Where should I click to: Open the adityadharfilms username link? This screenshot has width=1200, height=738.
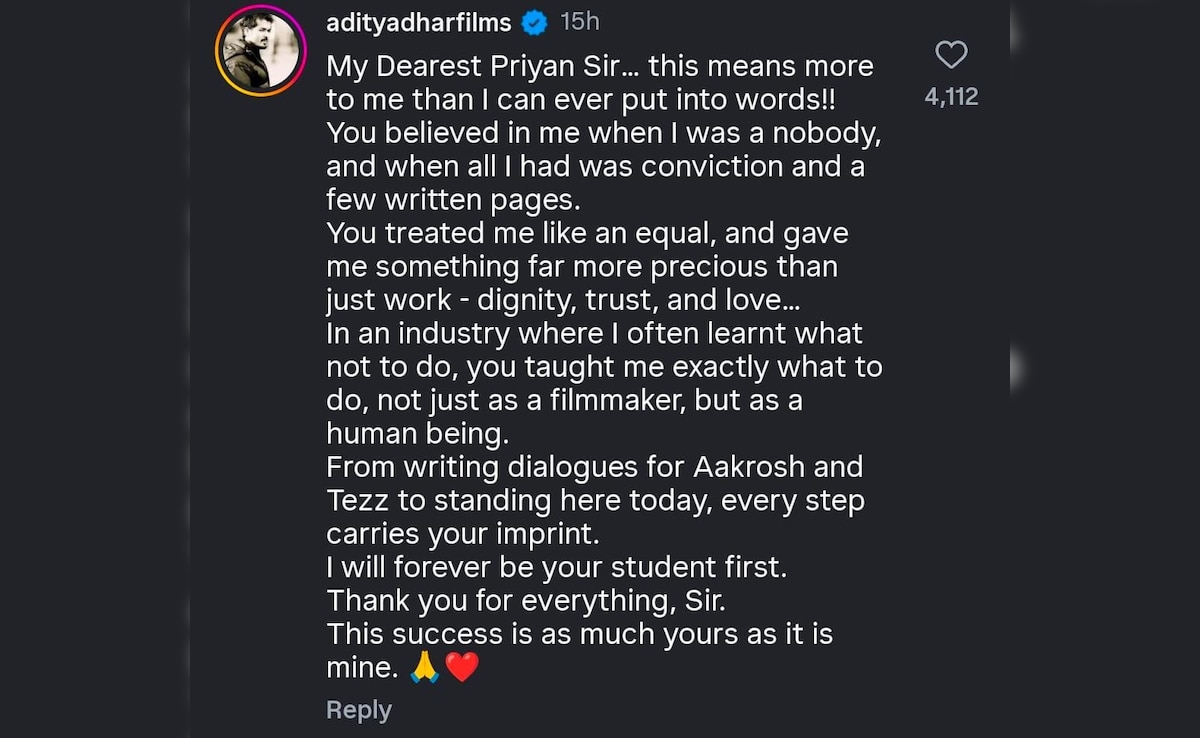coord(419,23)
